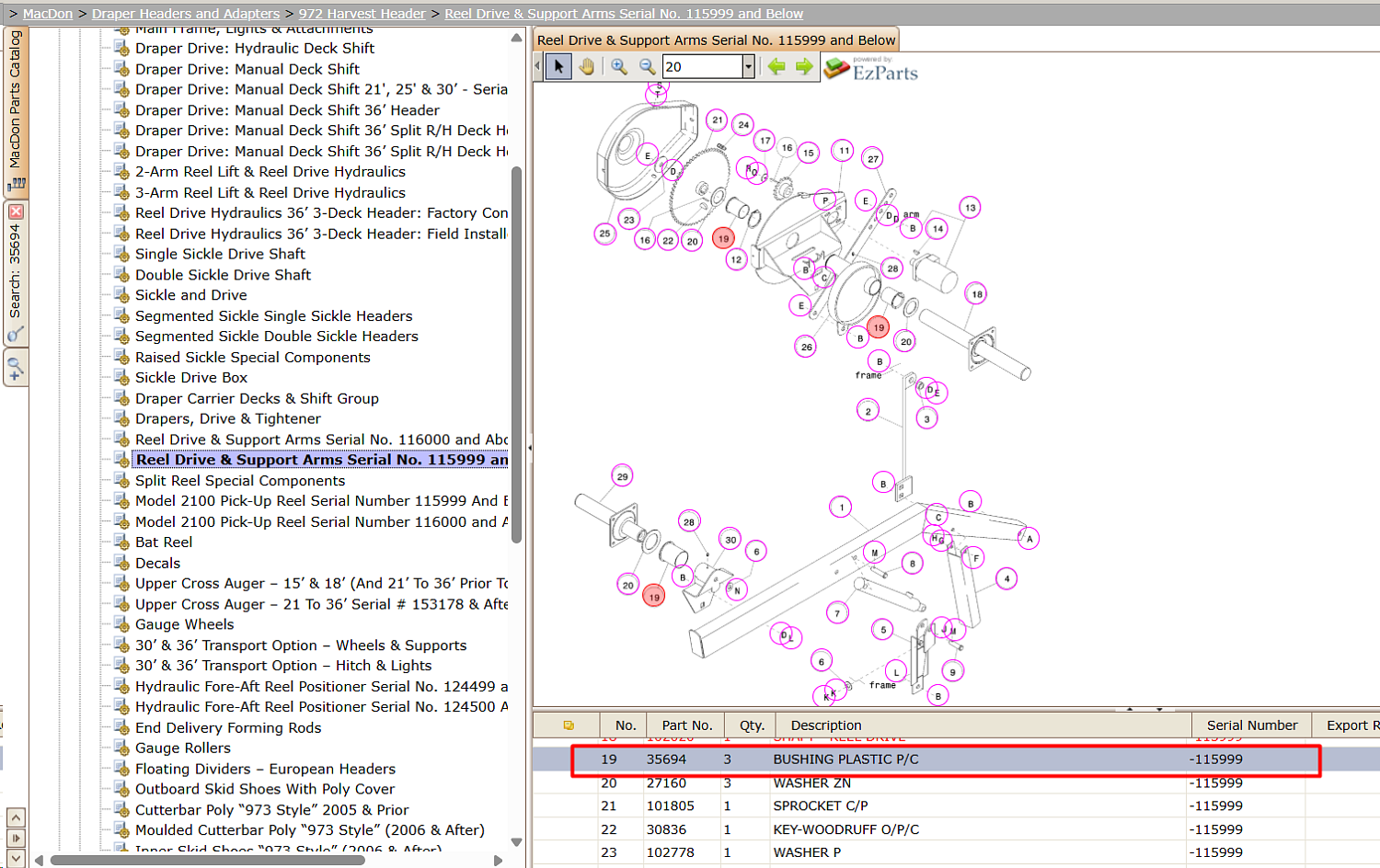1380x868 pixels.
Task: Close the Search: 35694 tab
Action: (x=16, y=211)
